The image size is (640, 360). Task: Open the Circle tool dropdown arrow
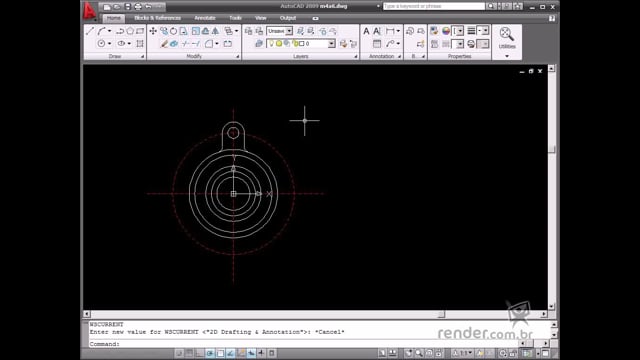pos(109,43)
